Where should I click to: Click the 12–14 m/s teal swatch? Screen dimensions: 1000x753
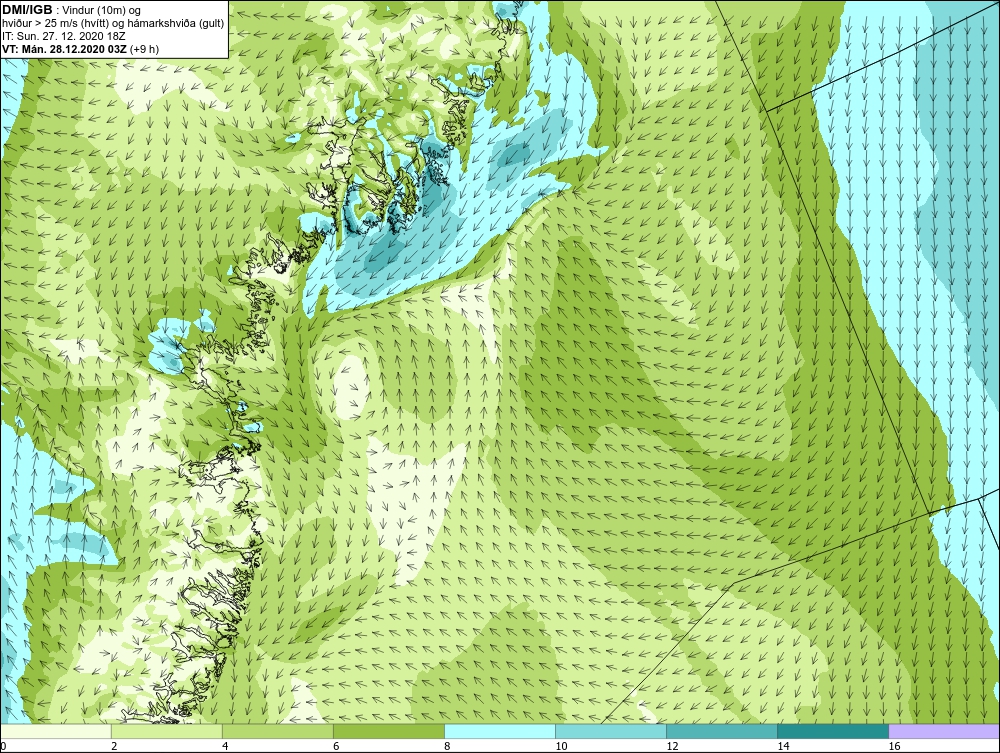721,731
